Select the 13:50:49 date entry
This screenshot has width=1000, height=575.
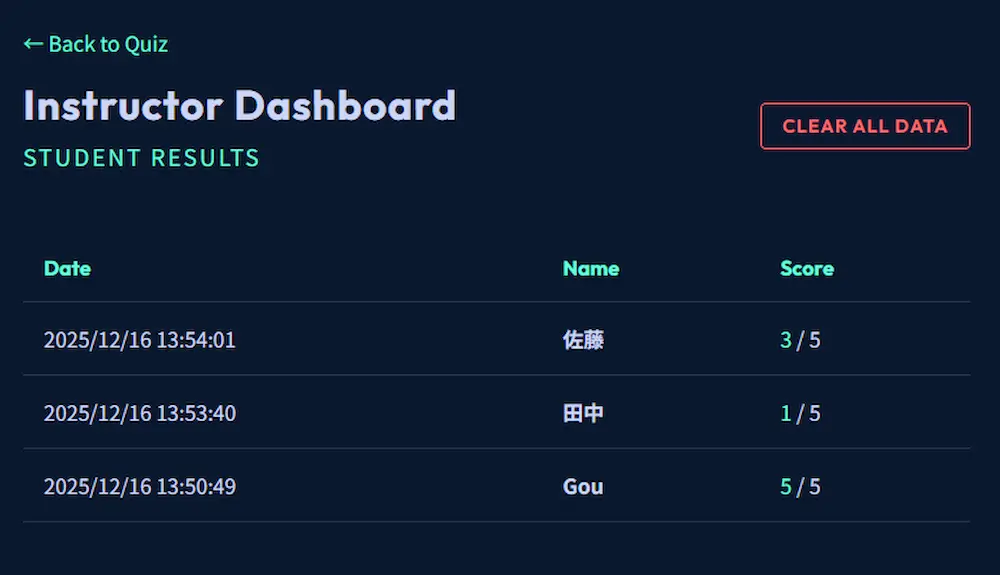140,487
